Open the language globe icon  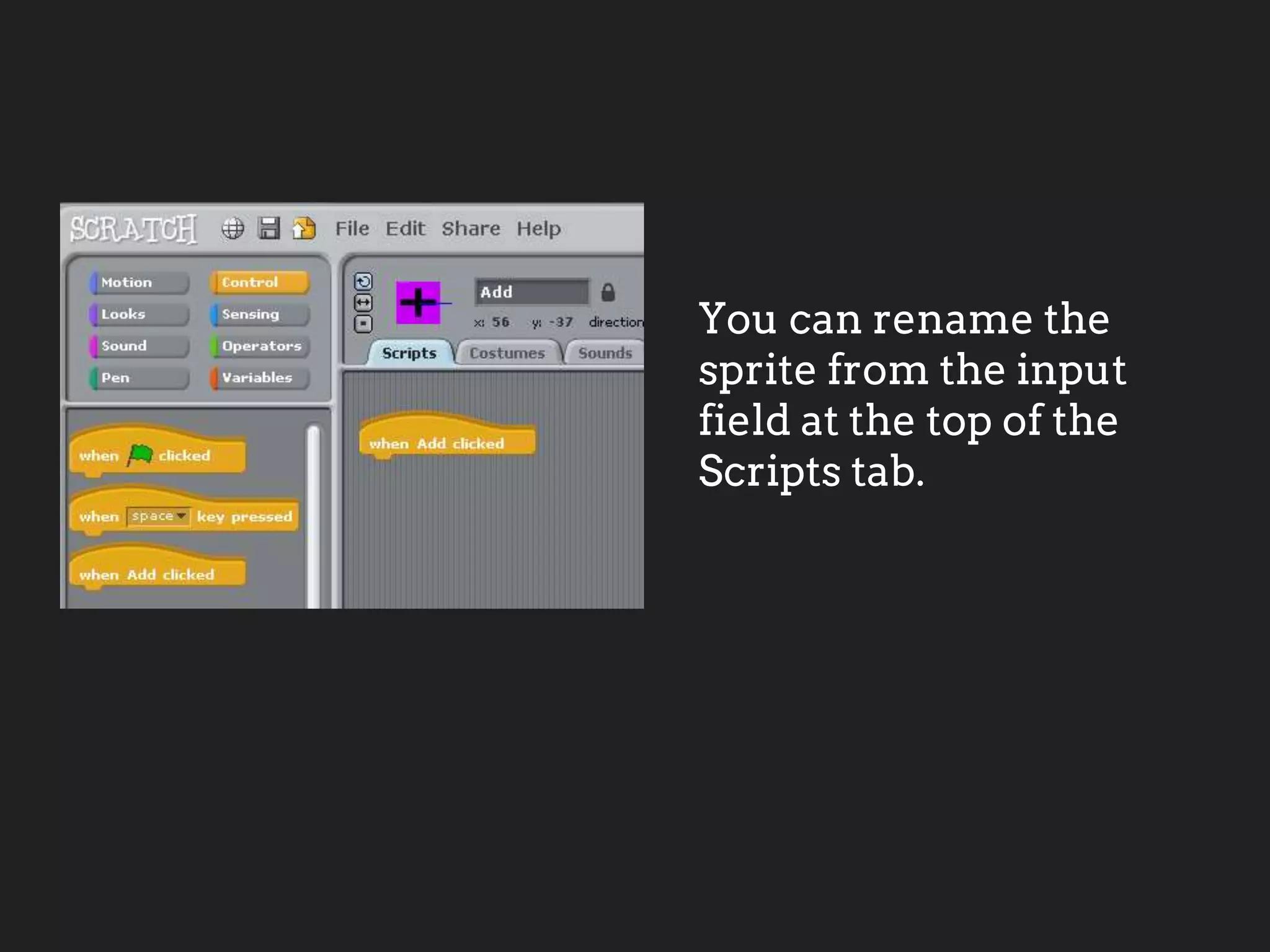point(233,229)
